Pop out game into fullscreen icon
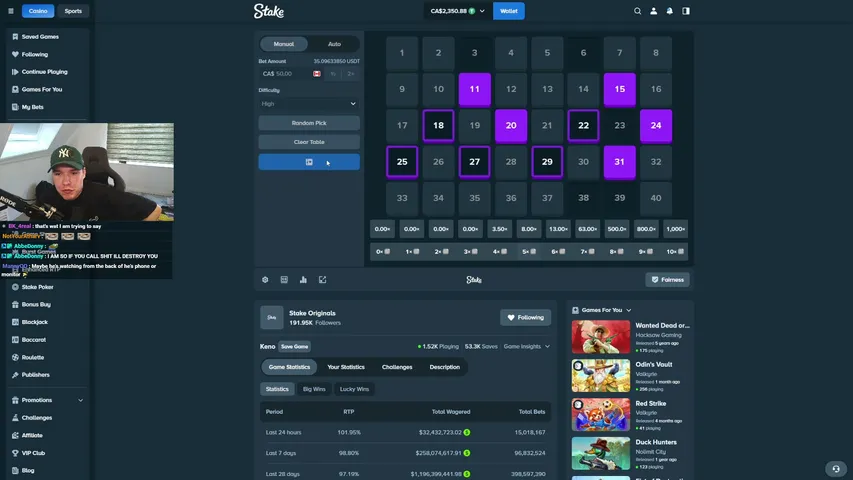 pos(323,280)
